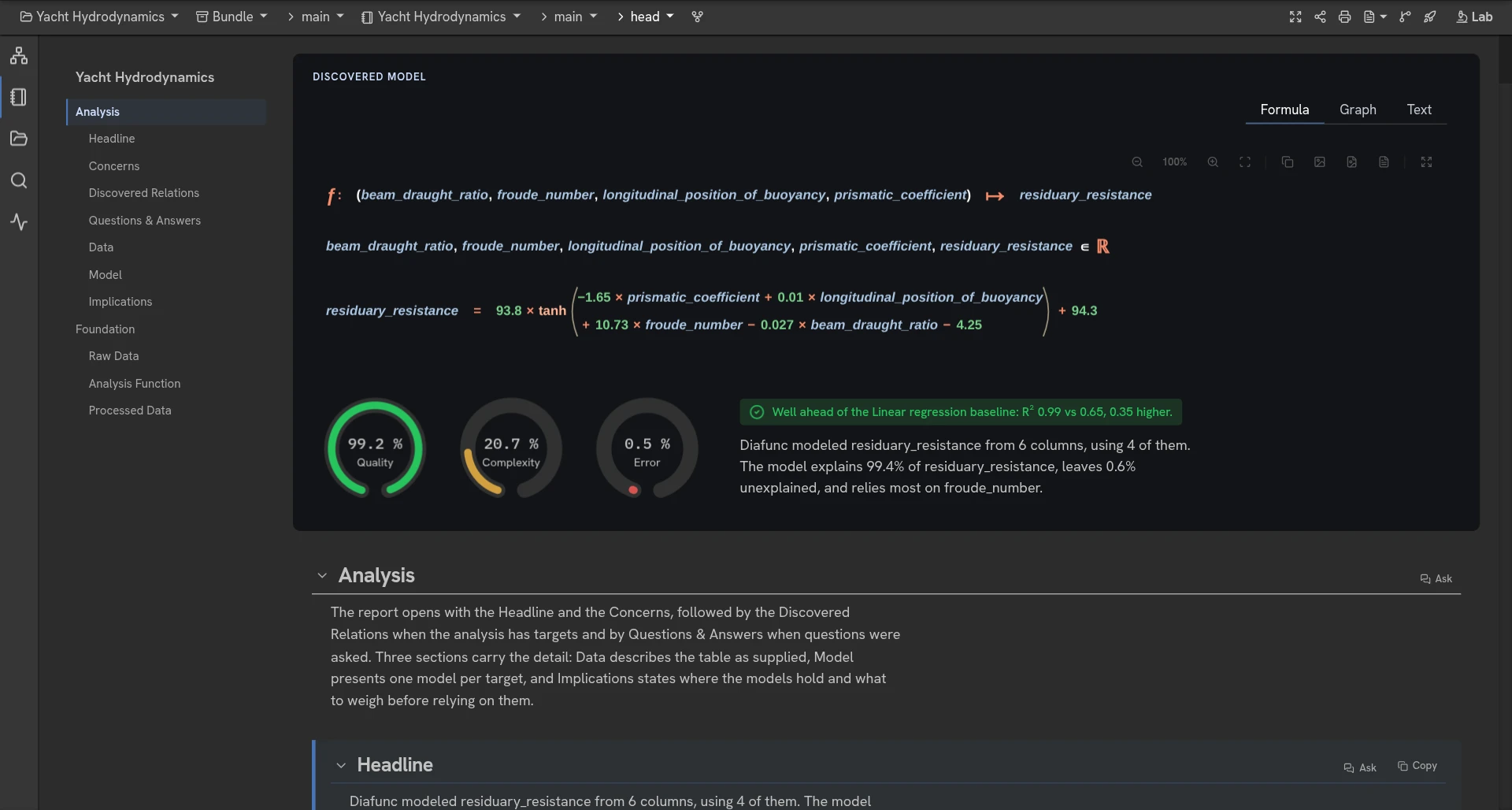Click the 99.2 % Quality gauge
This screenshot has height=810, width=1512.
[x=376, y=448]
